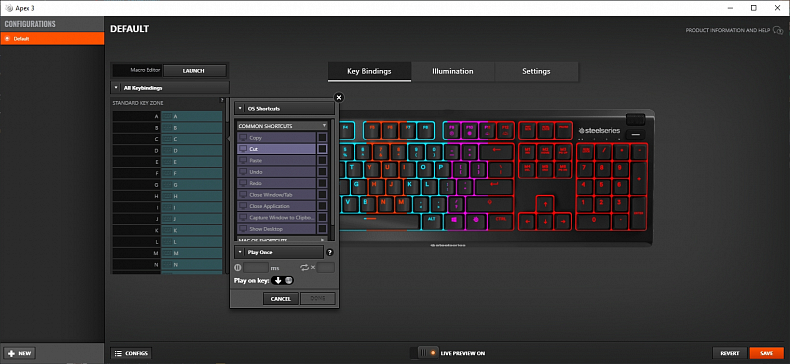Screen dimensions: 790x364
Task: Open product information and help icon
Action: [778, 30]
